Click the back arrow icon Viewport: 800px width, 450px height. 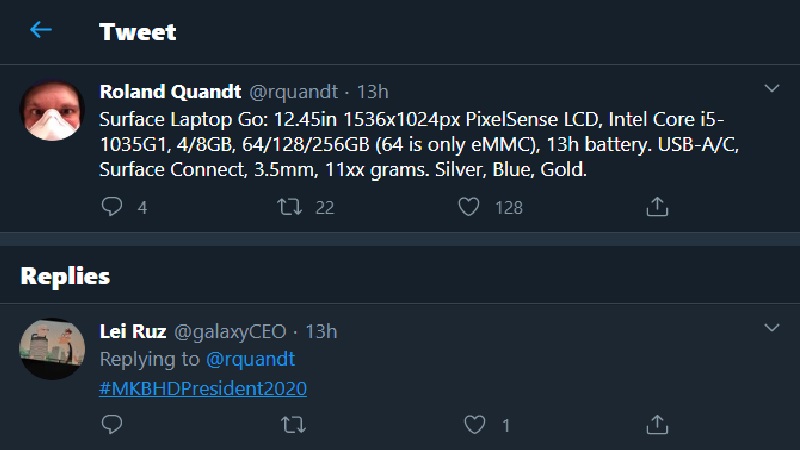tap(40, 30)
